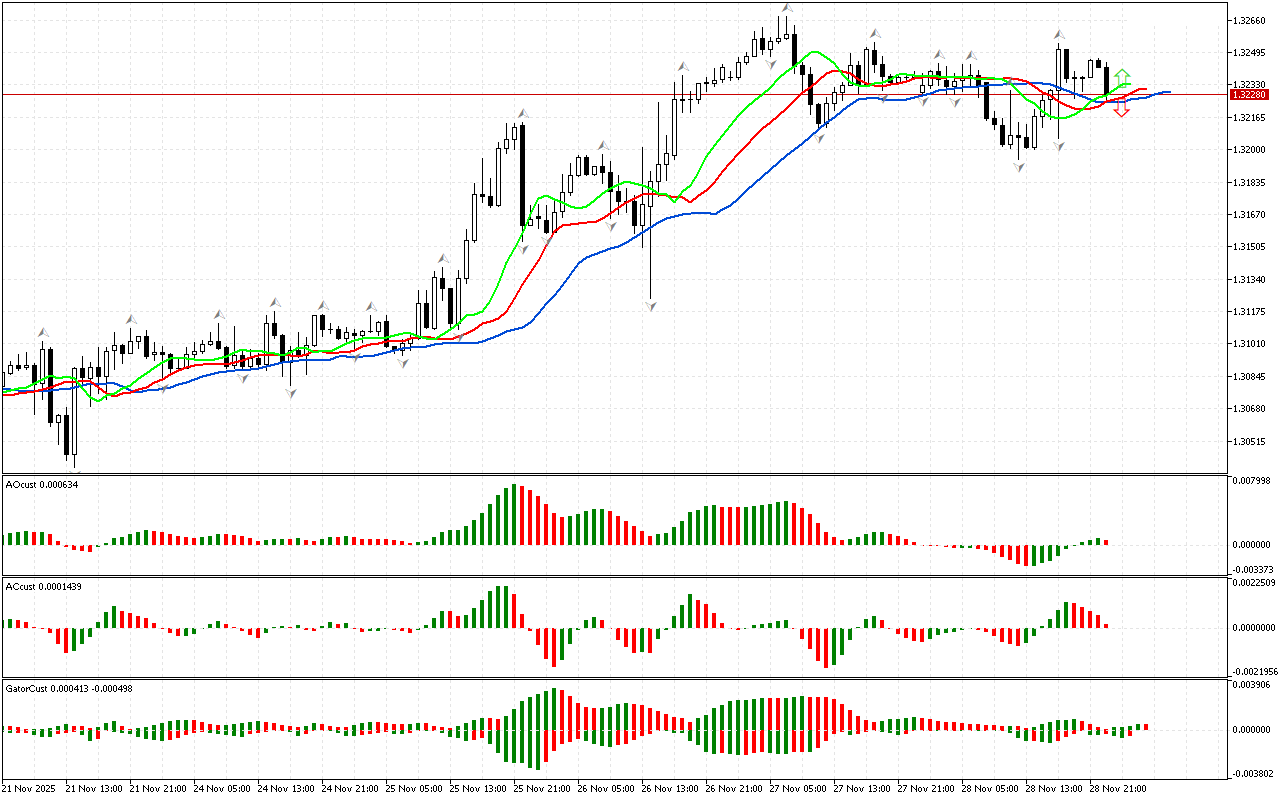
Task: Click the green up arrow signal icon
Action: [1122, 76]
